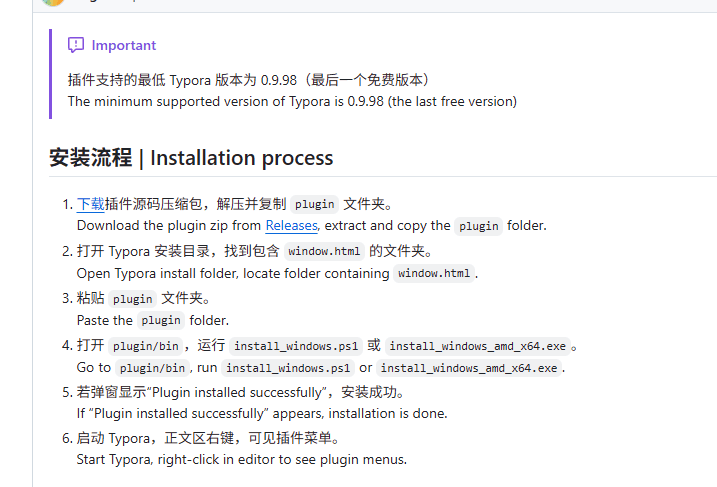Screen dimensions: 717x487
Task: Click the line 若弹窗显示 Plugin installed successfully
Action: [241, 392]
